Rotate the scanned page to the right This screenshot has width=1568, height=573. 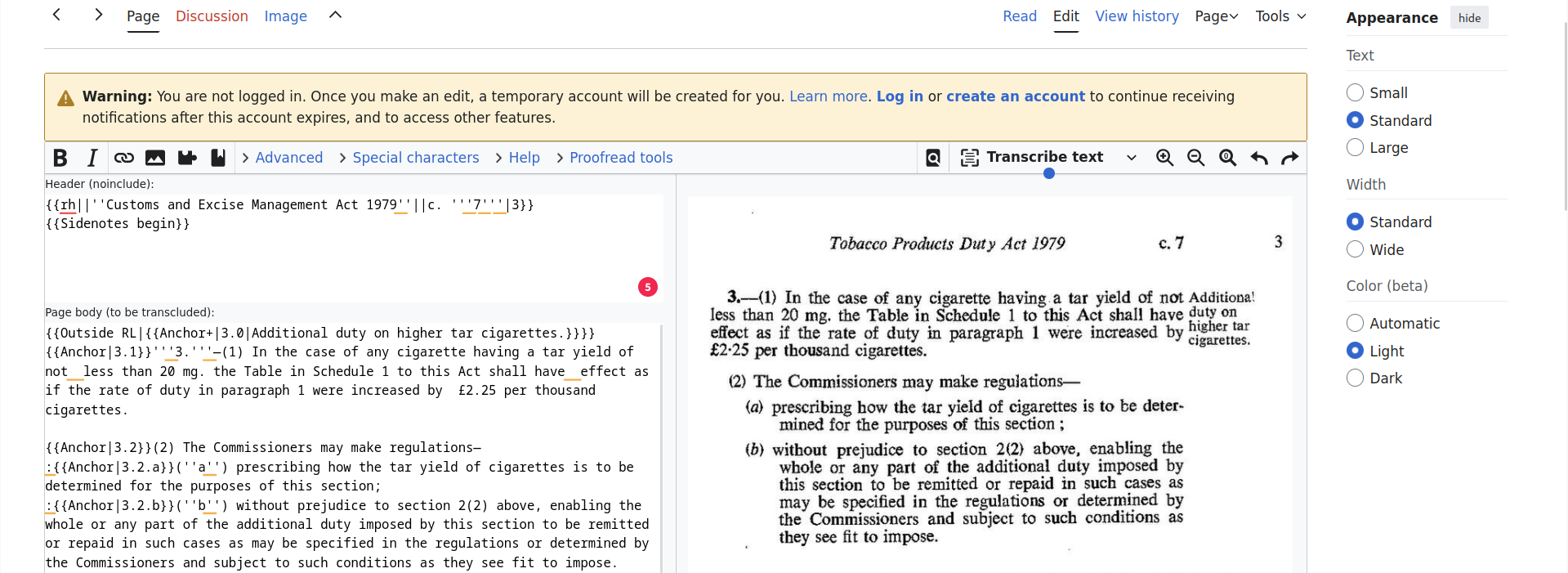1290,158
